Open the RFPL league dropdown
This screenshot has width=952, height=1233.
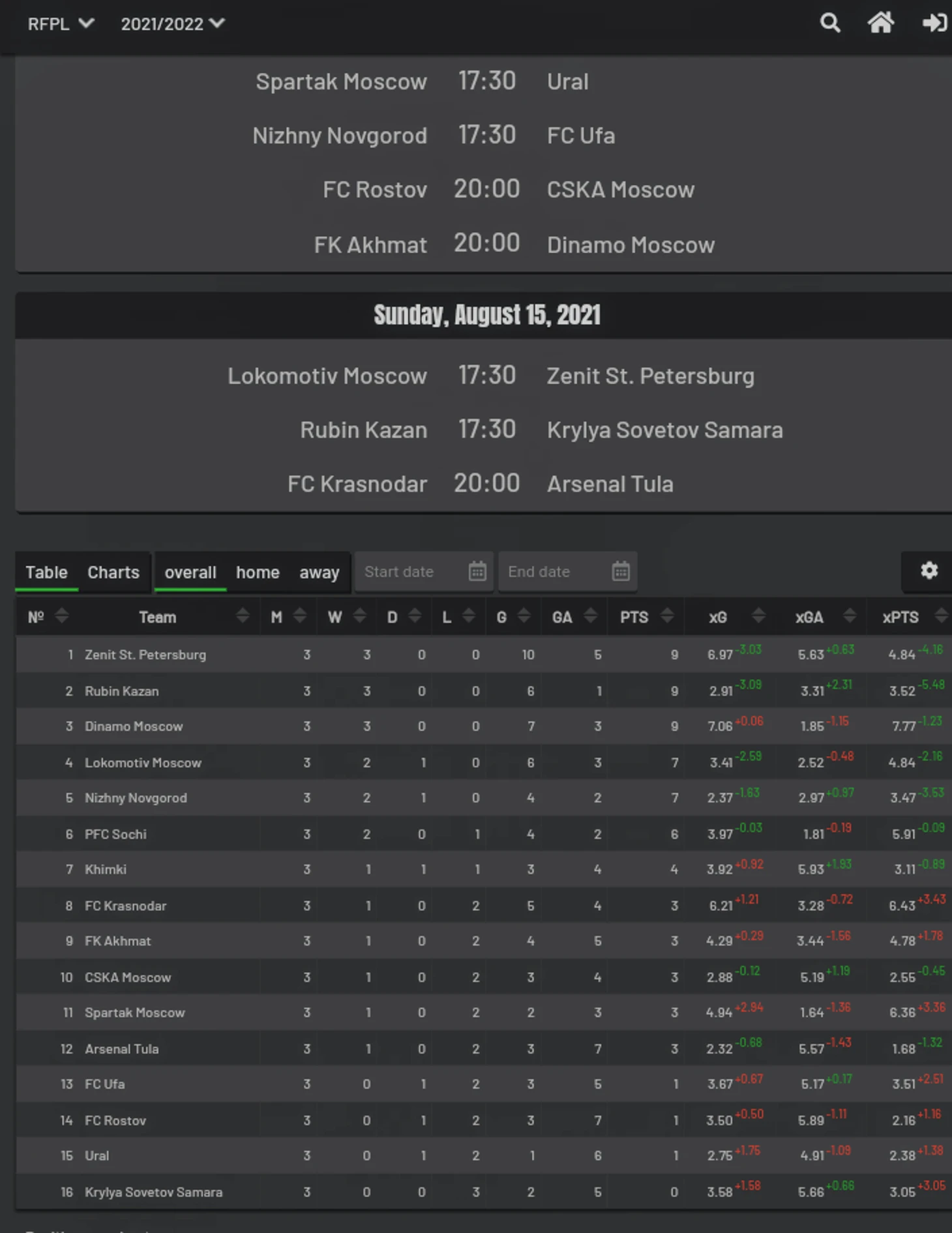[x=60, y=24]
